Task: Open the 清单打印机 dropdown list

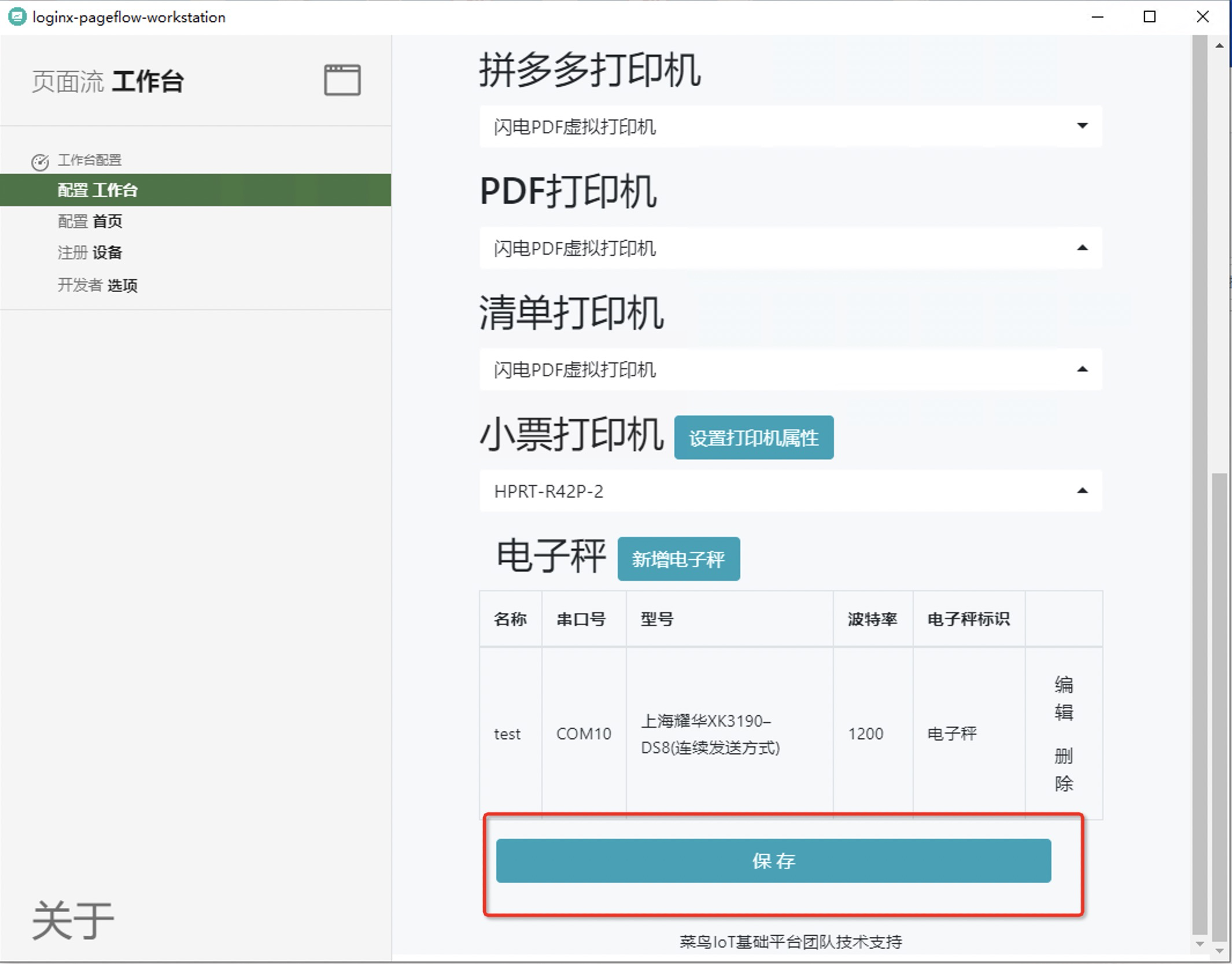Action: [x=790, y=369]
